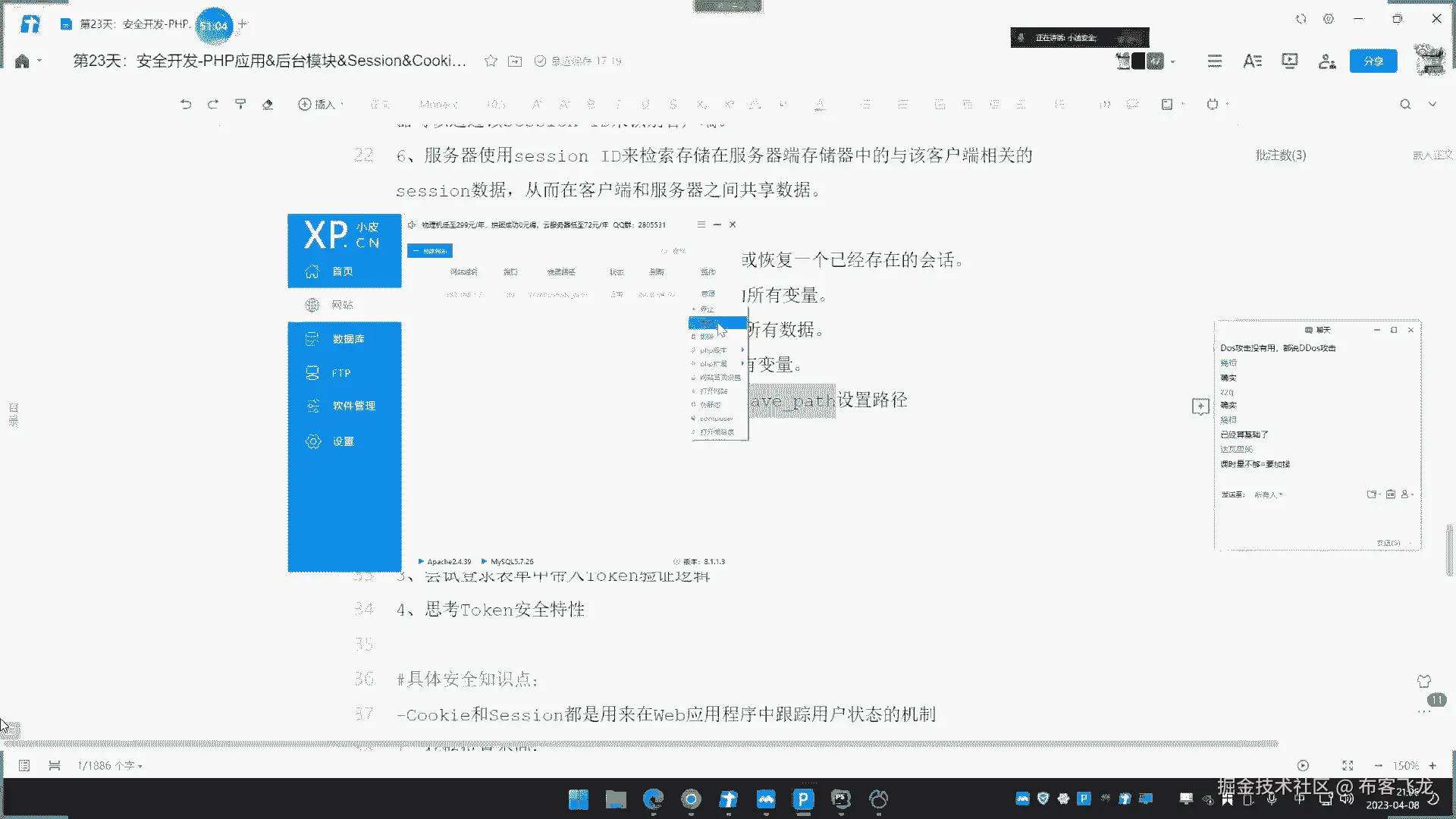Select the format painter tool
Image resolution: width=1456 pixels, height=819 pixels.
(240, 105)
